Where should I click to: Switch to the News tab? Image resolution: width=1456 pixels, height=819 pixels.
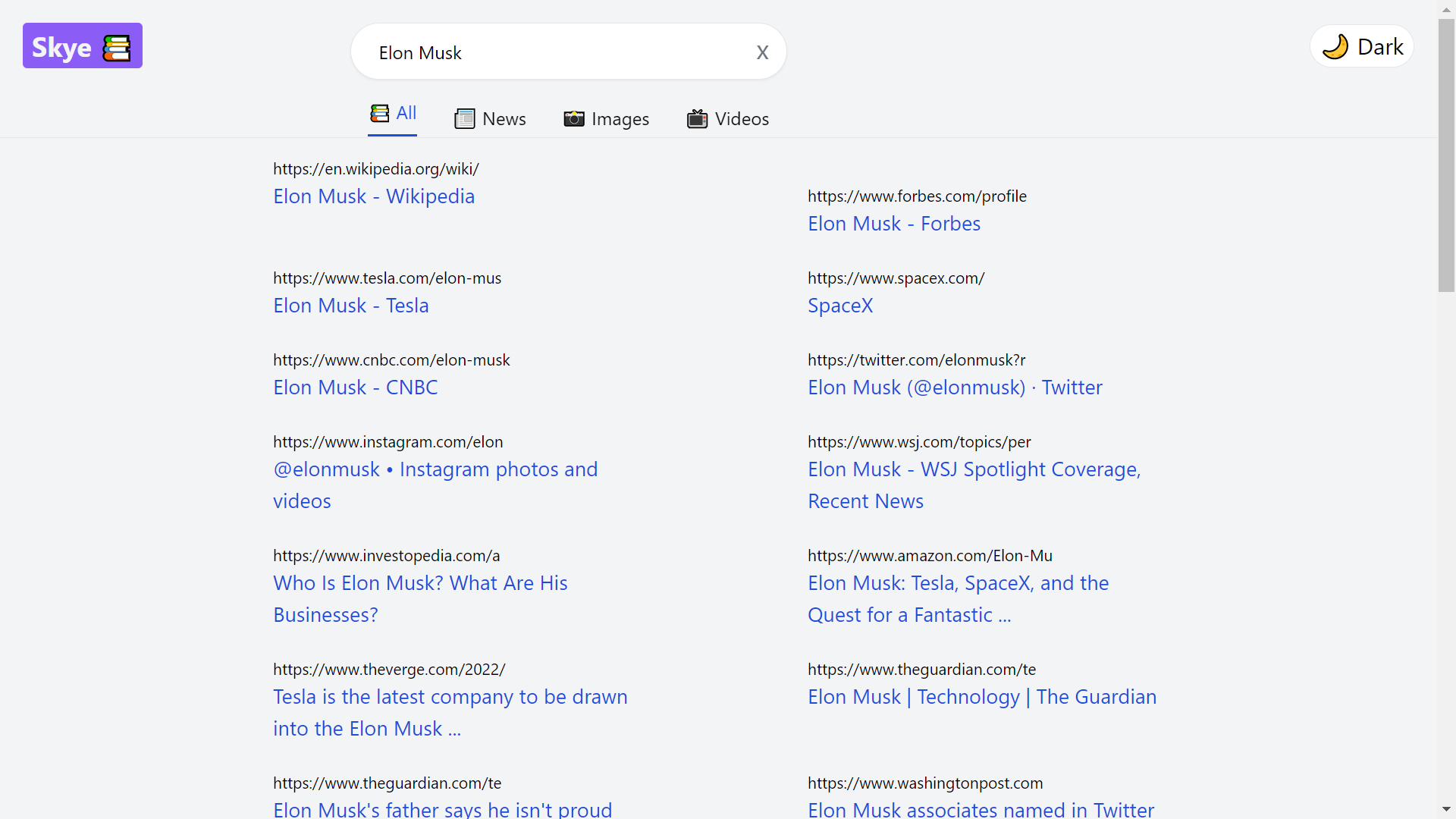coord(490,119)
